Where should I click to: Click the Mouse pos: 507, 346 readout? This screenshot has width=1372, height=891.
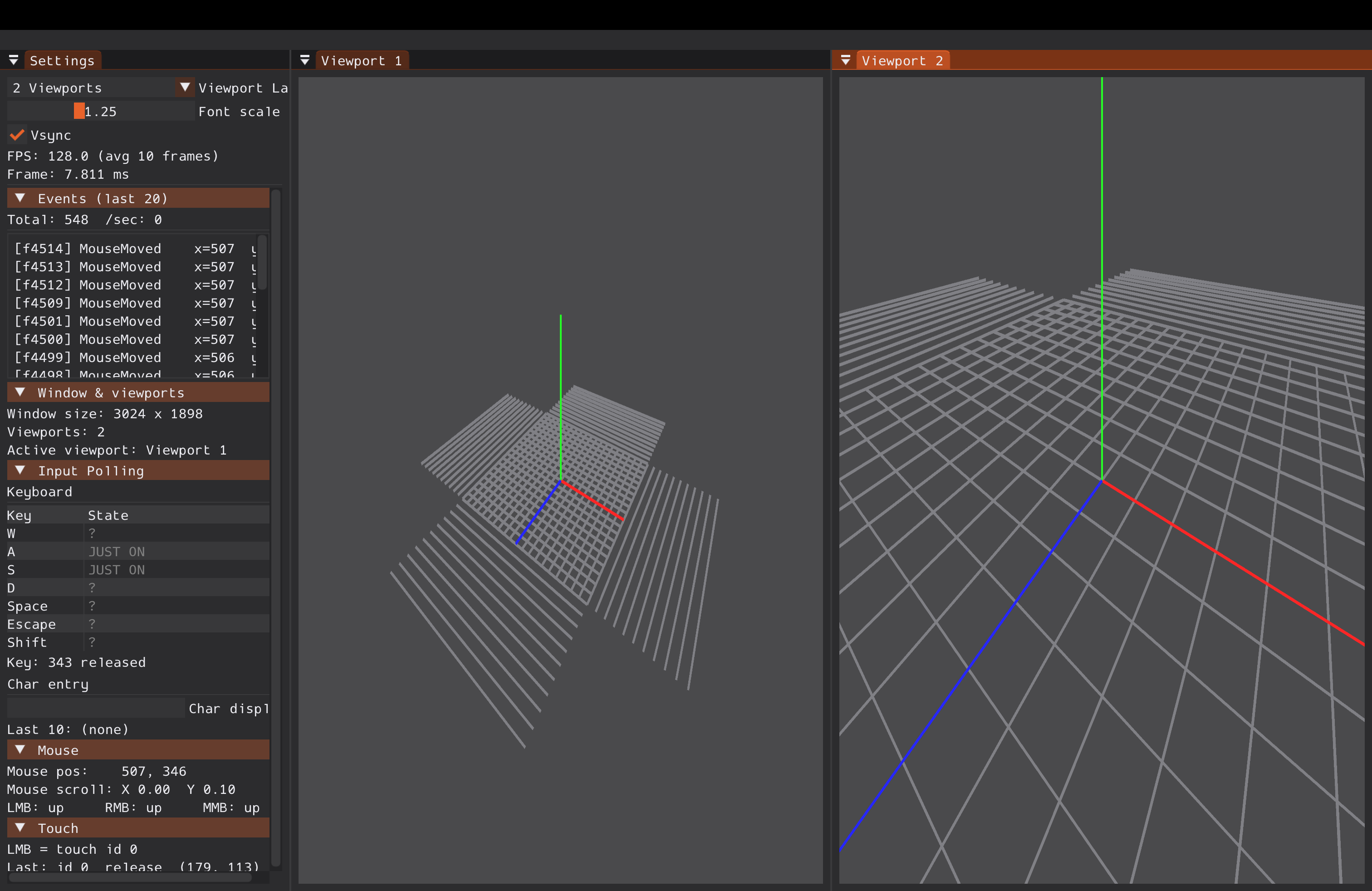click(x=97, y=771)
